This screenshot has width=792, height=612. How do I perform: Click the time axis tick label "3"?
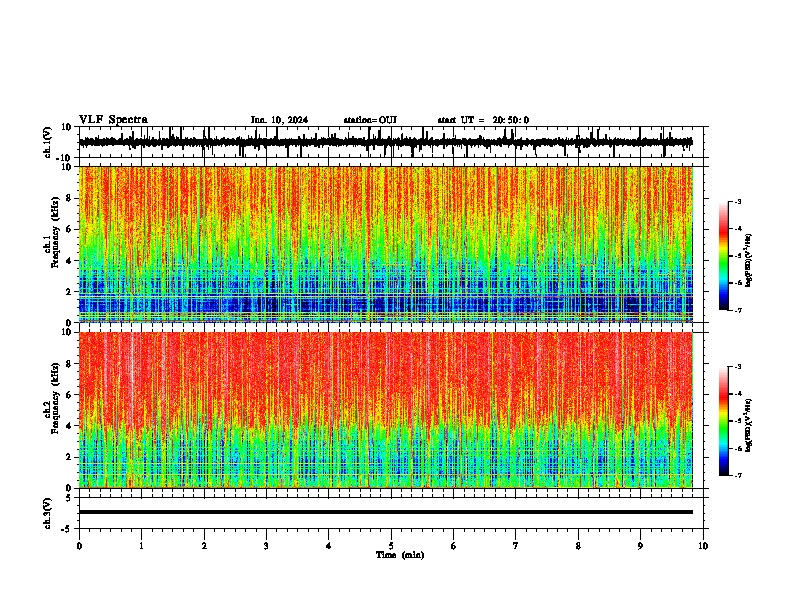click(266, 546)
